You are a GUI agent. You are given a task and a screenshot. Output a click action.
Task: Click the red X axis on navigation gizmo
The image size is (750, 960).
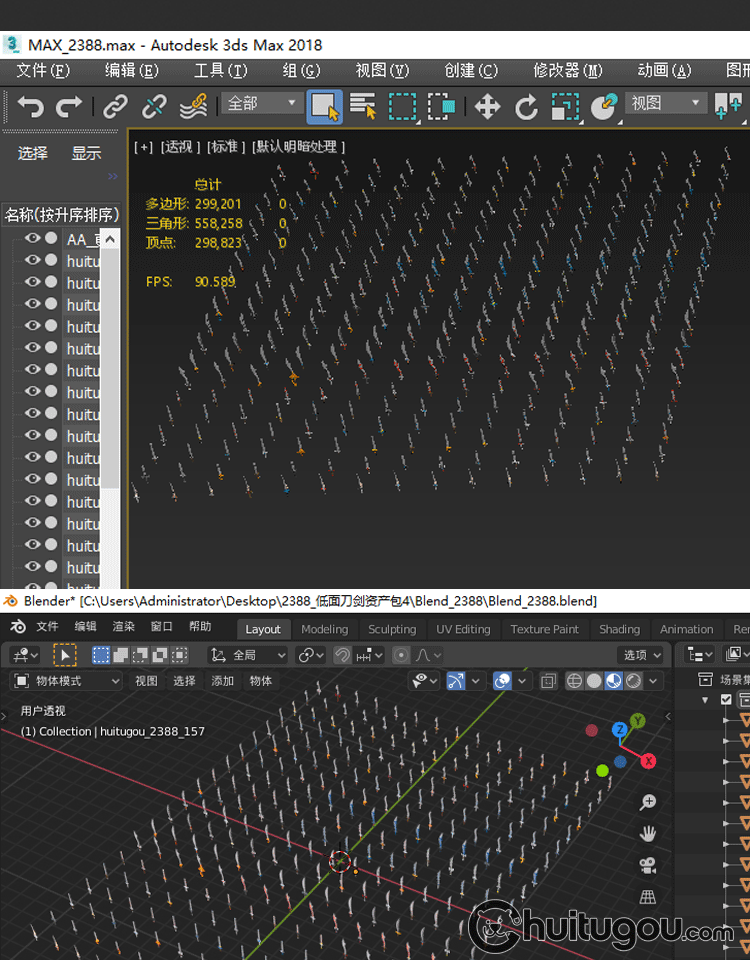648,761
